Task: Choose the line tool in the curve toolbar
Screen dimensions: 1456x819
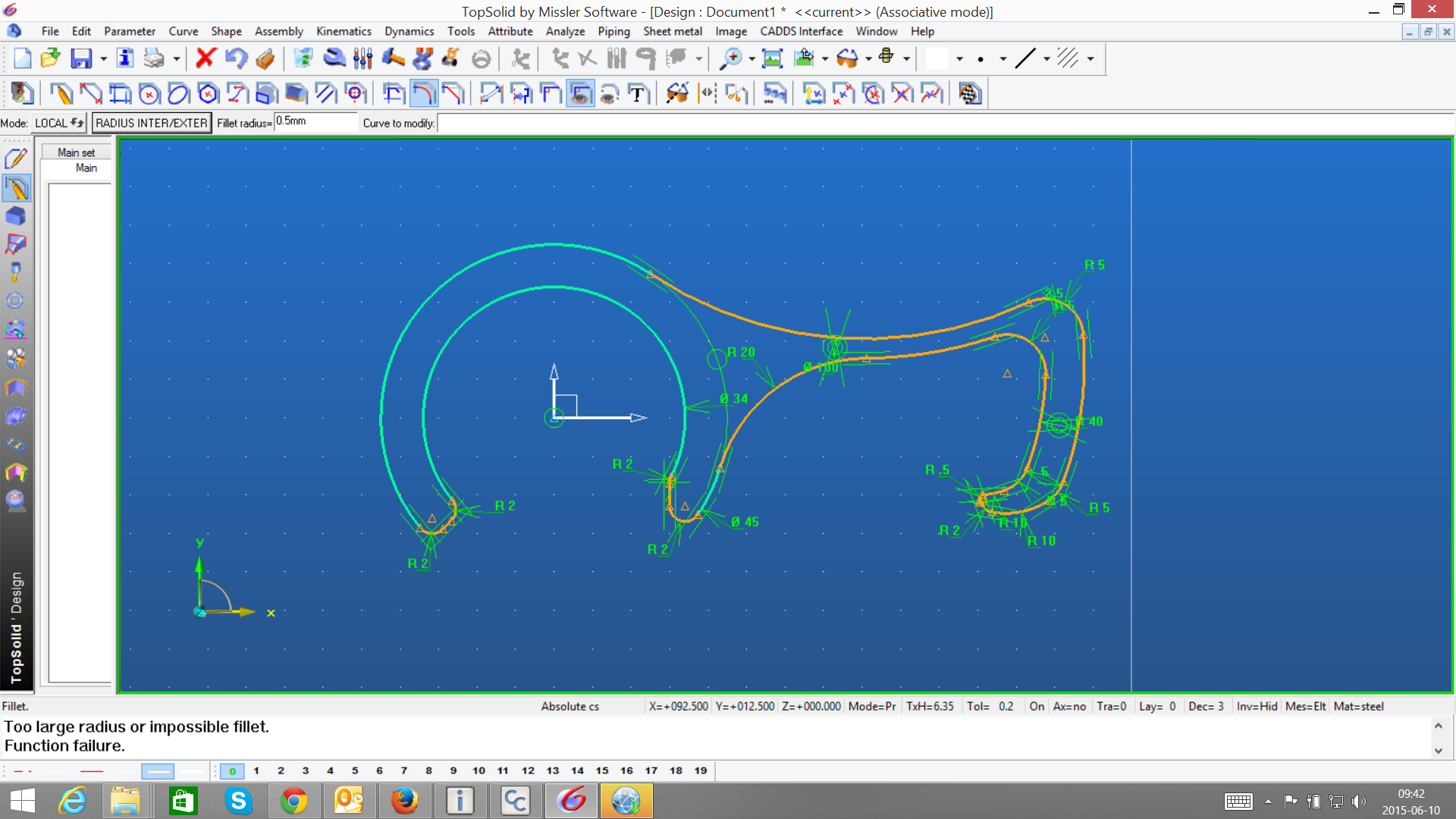Action: 91,94
